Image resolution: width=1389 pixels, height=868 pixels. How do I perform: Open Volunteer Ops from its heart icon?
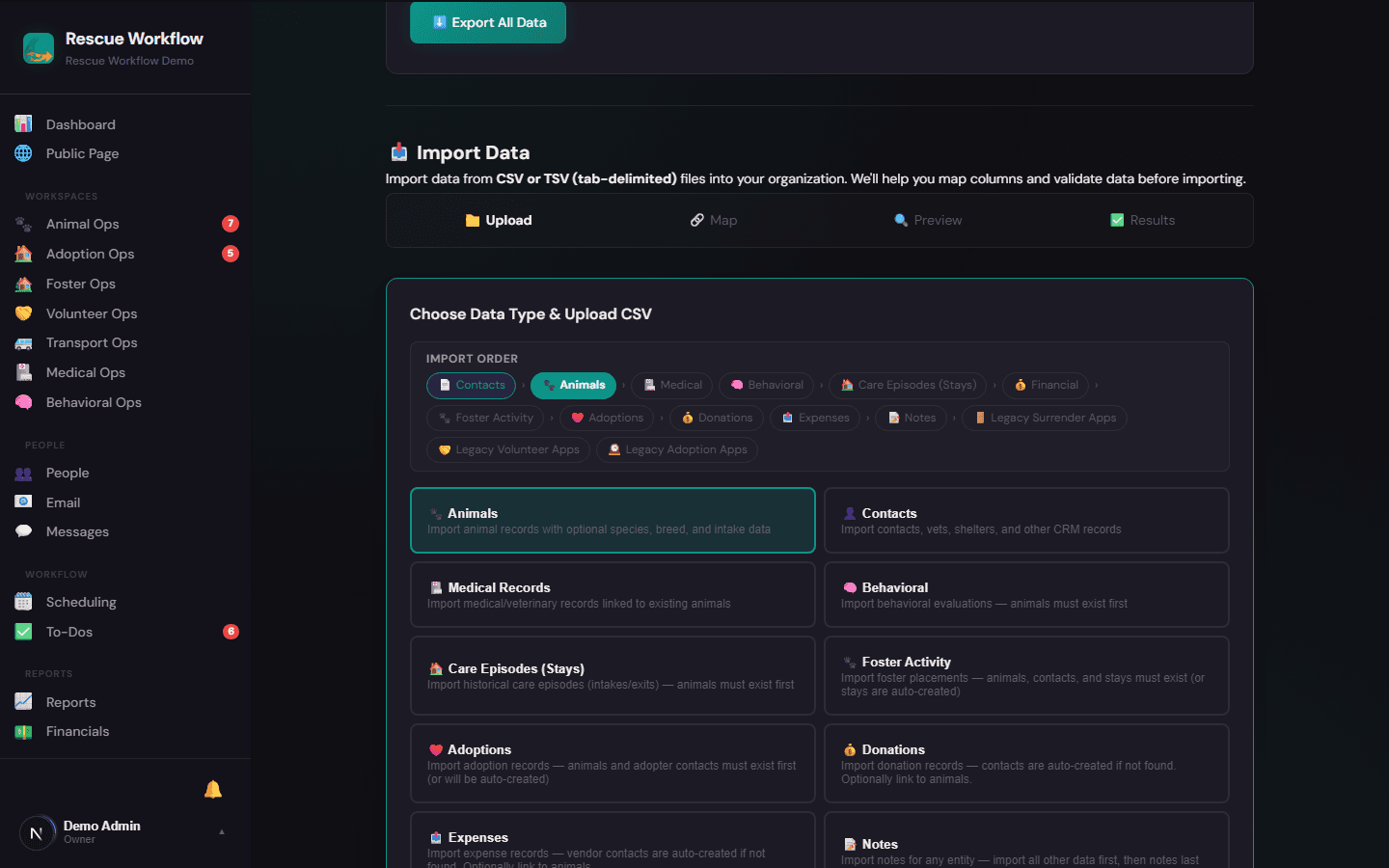(24, 313)
